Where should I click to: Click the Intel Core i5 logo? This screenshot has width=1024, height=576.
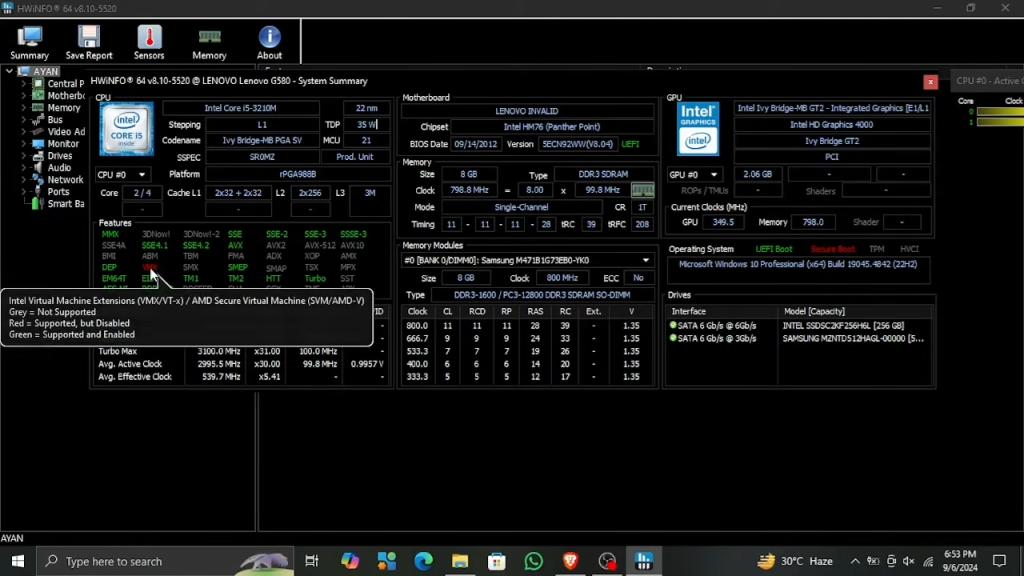coord(127,129)
